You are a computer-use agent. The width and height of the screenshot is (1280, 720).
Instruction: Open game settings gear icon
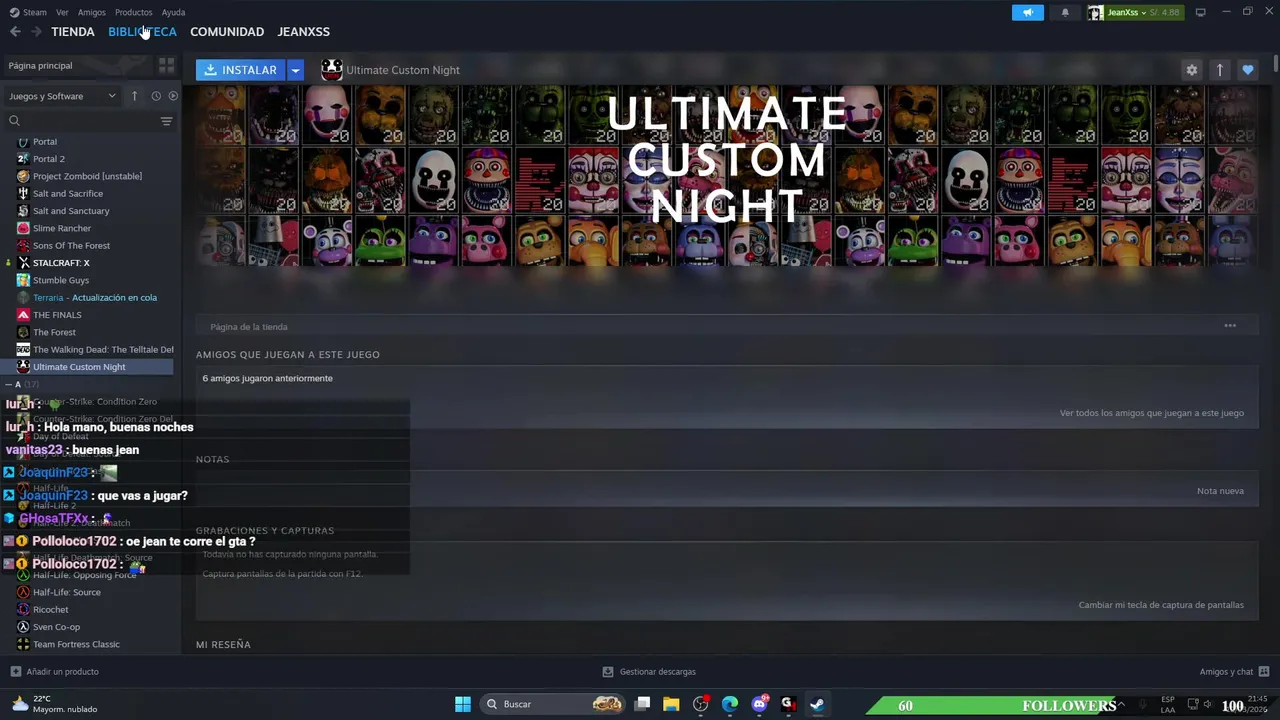1191,70
